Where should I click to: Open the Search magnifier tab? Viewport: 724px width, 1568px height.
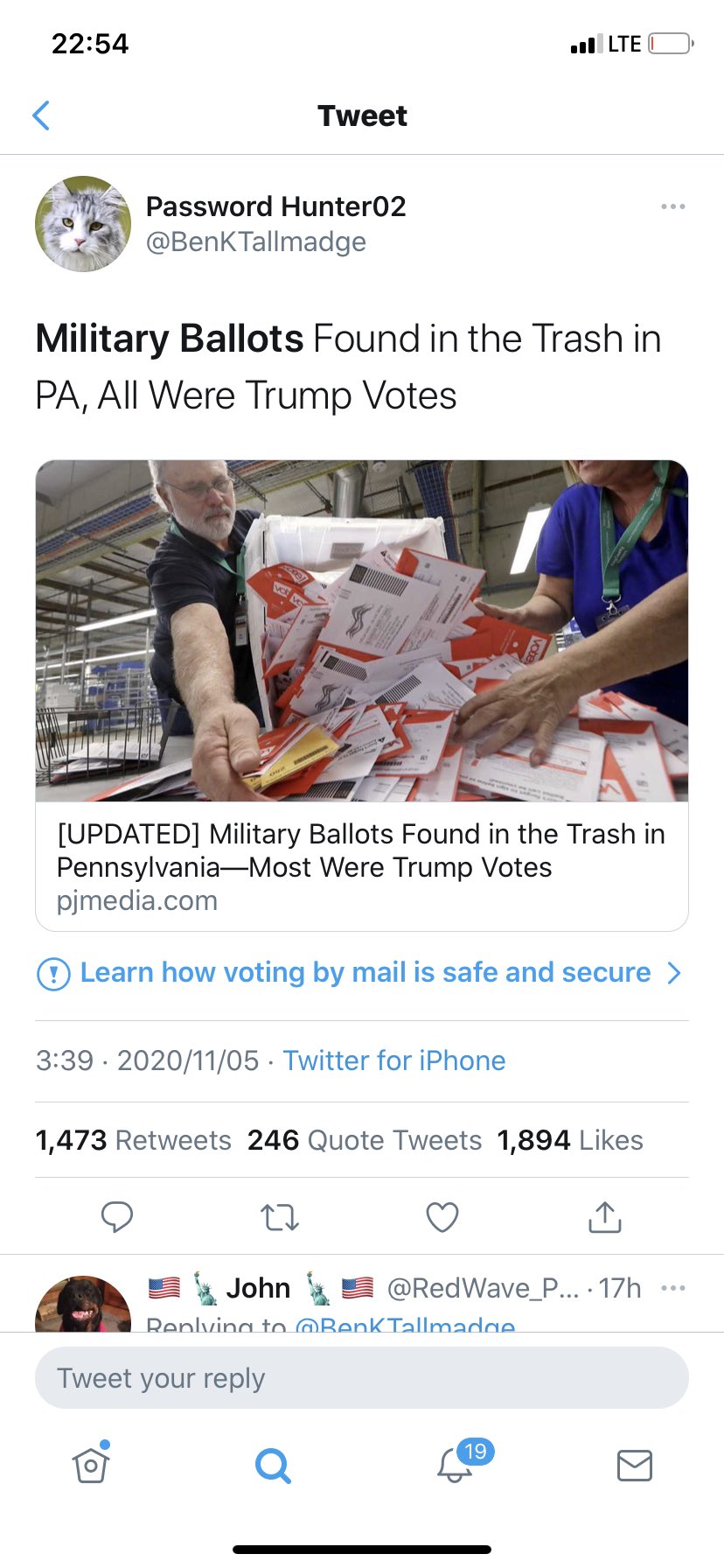(273, 1465)
